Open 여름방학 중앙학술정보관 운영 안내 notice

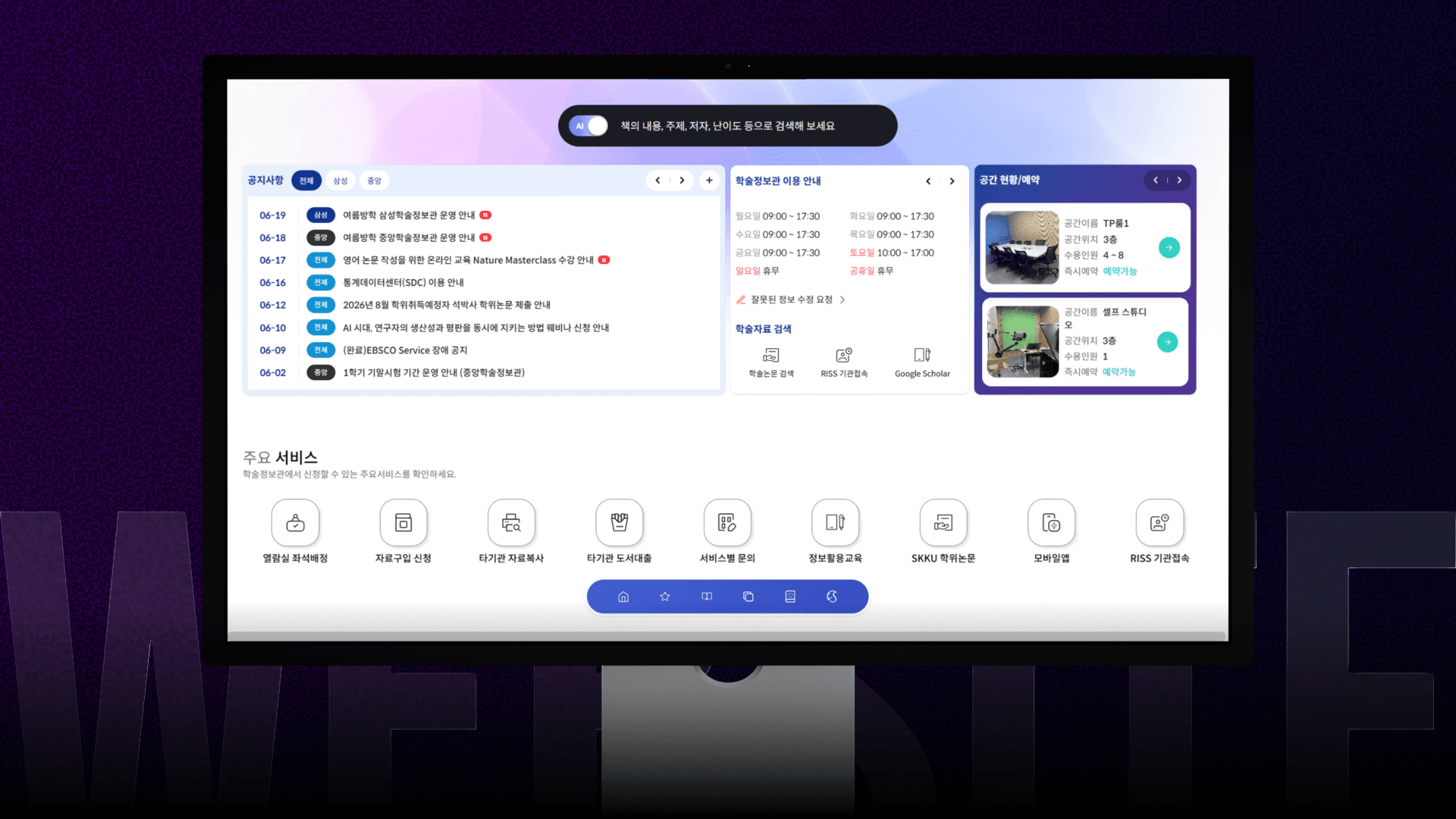click(409, 237)
